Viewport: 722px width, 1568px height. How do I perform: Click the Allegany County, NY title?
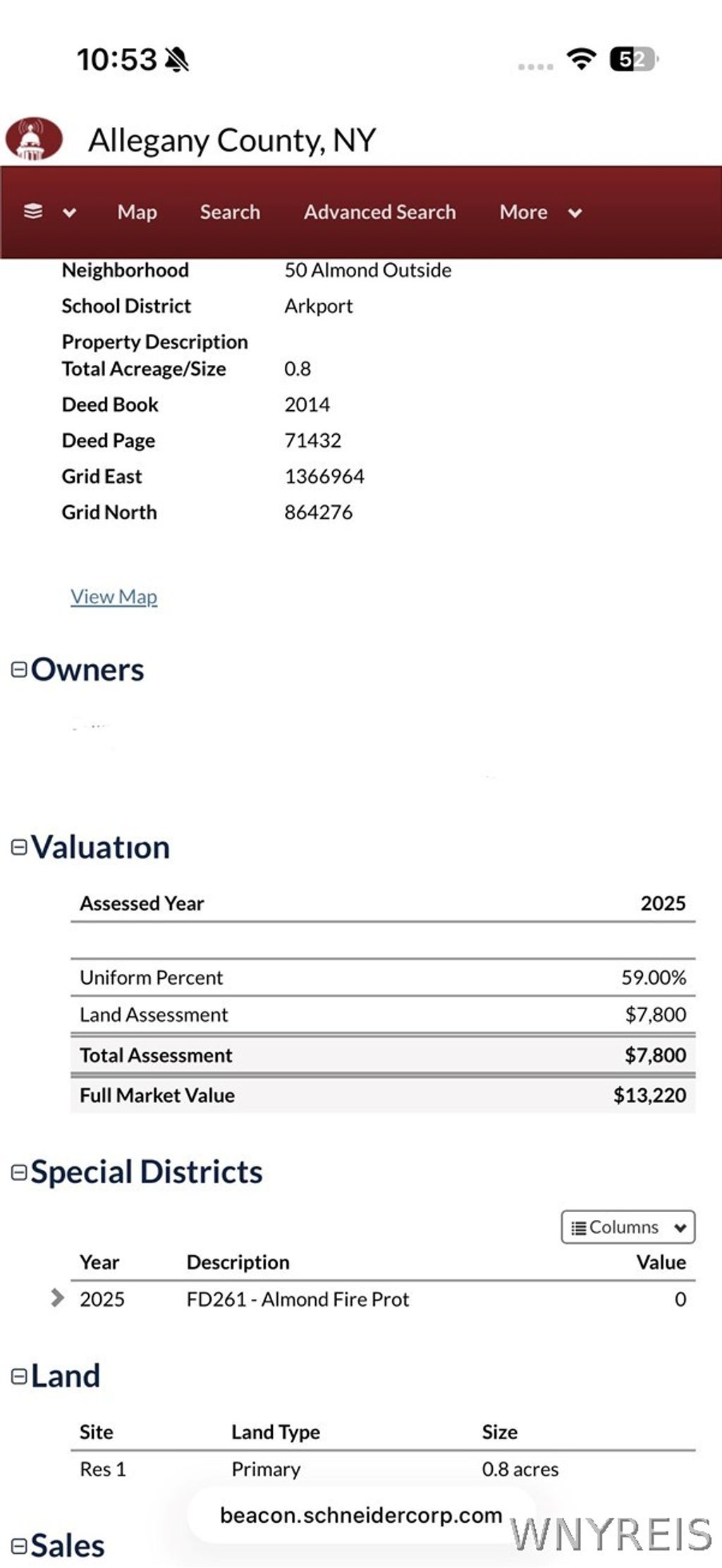[232, 140]
